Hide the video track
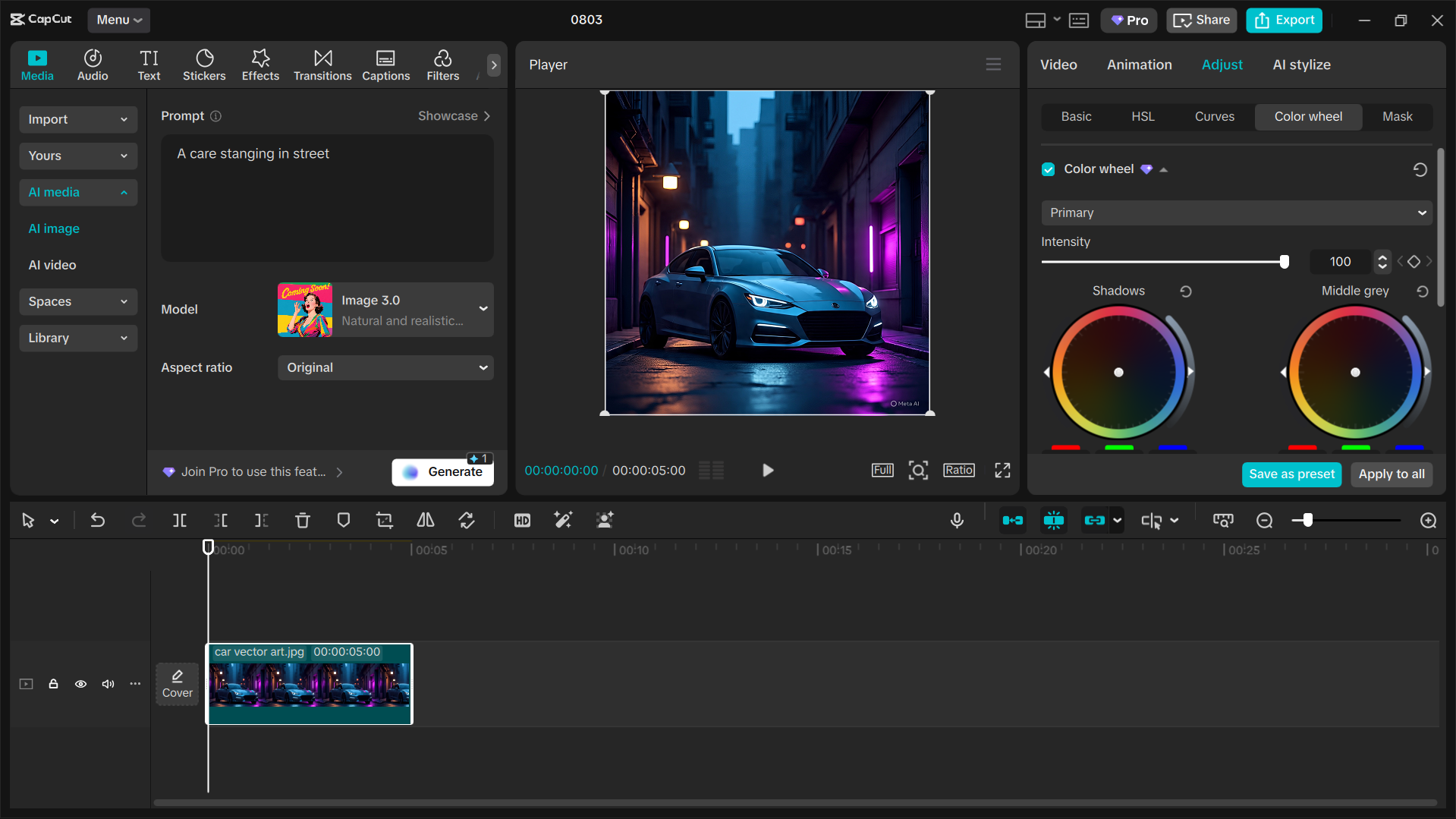The image size is (1456, 819). pos(80,684)
